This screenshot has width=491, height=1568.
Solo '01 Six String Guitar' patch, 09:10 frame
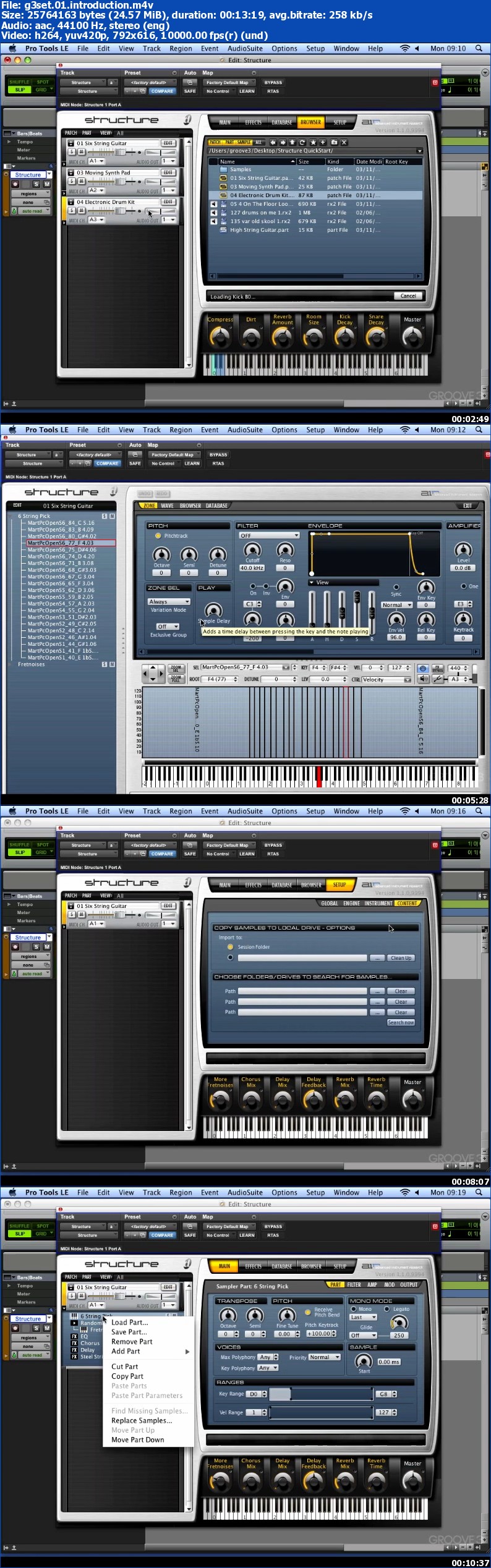72,151
